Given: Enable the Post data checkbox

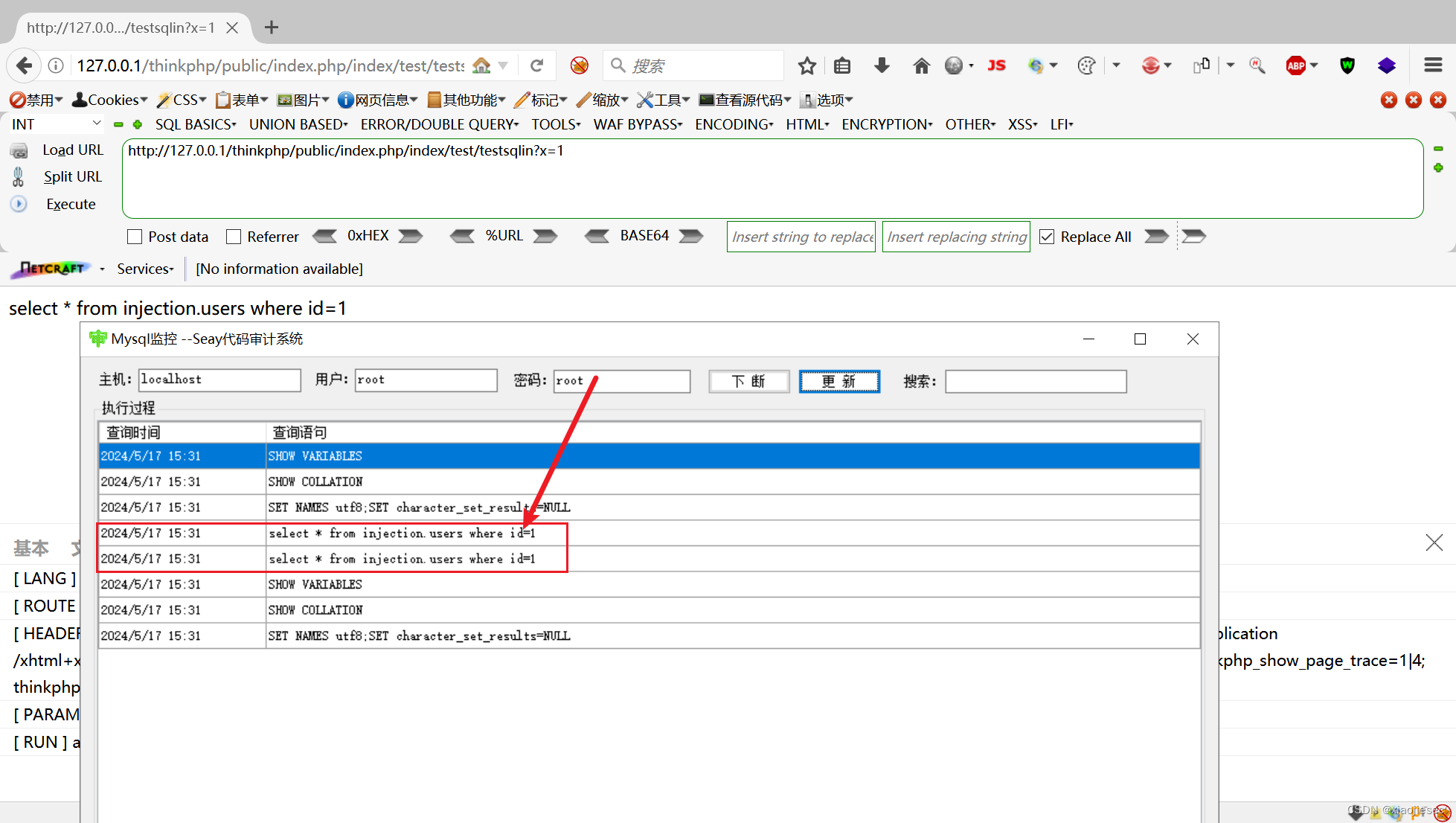Looking at the screenshot, I should [135, 236].
